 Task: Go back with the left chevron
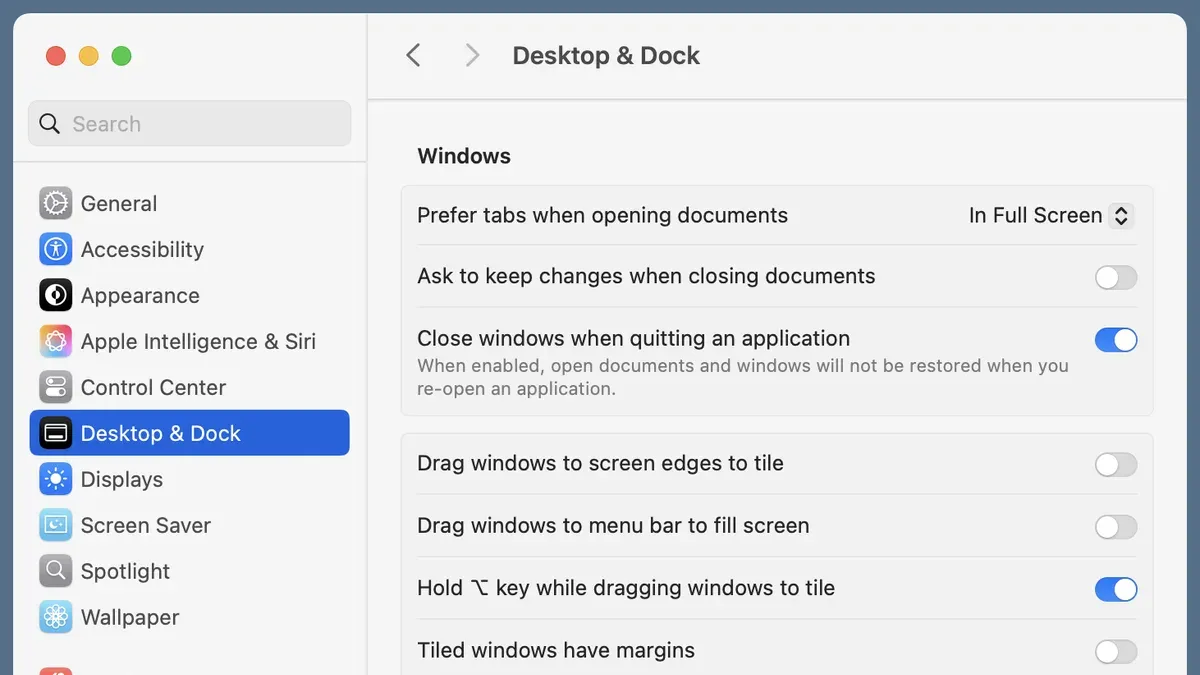click(413, 55)
